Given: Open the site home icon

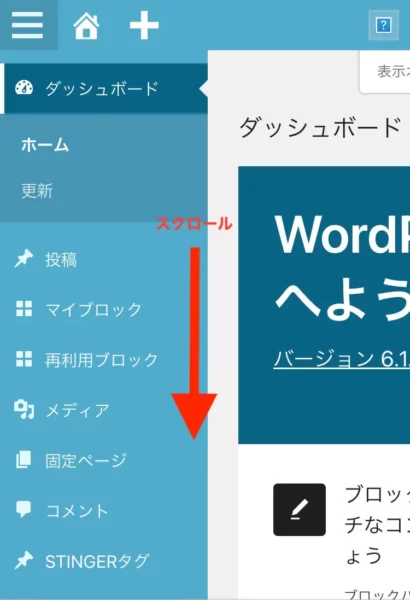Looking at the screenshot, I should click(x=86, y=25).
